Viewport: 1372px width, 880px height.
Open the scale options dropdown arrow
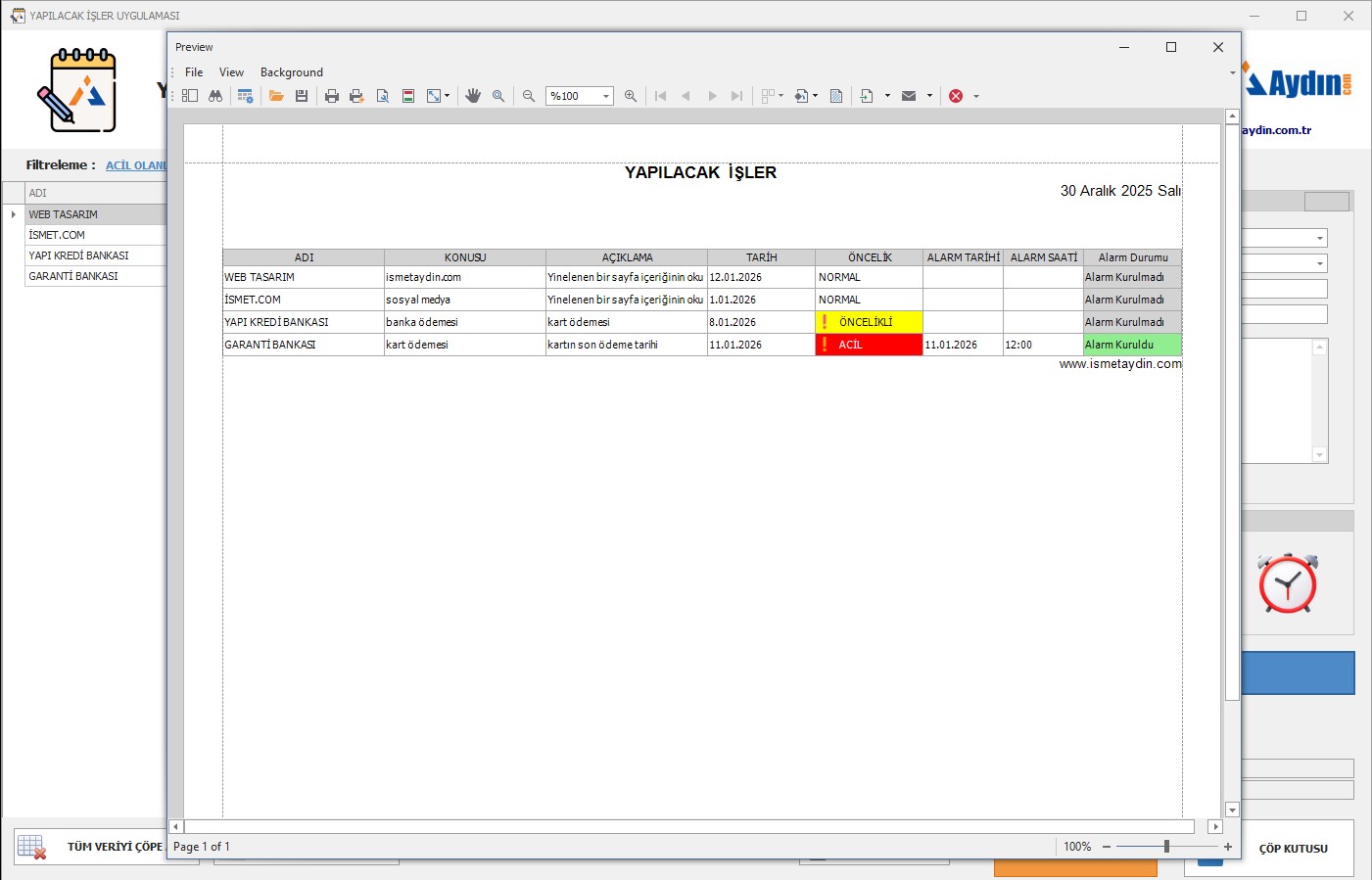point(447,96)
